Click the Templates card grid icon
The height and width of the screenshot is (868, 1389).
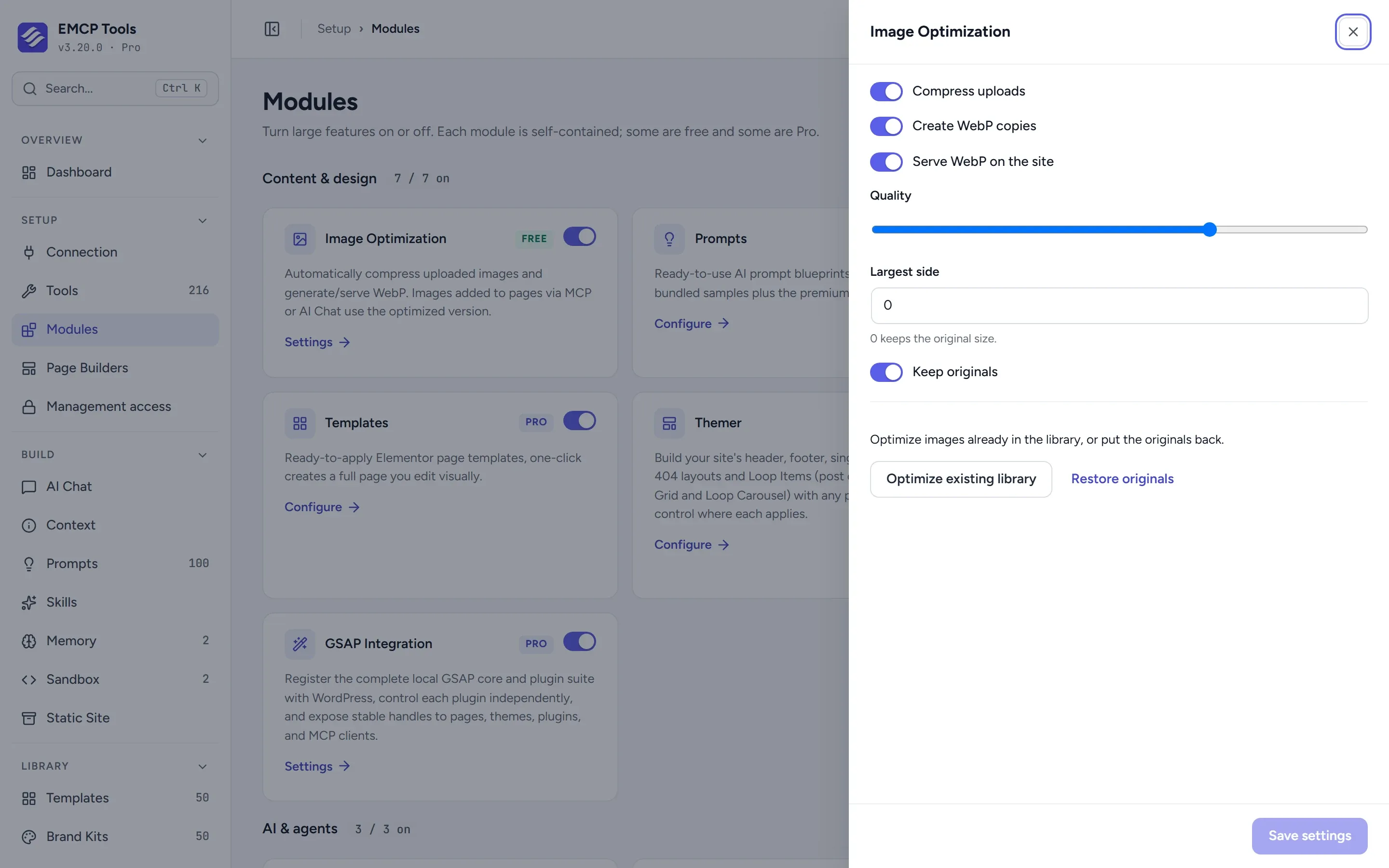(300, 423)
